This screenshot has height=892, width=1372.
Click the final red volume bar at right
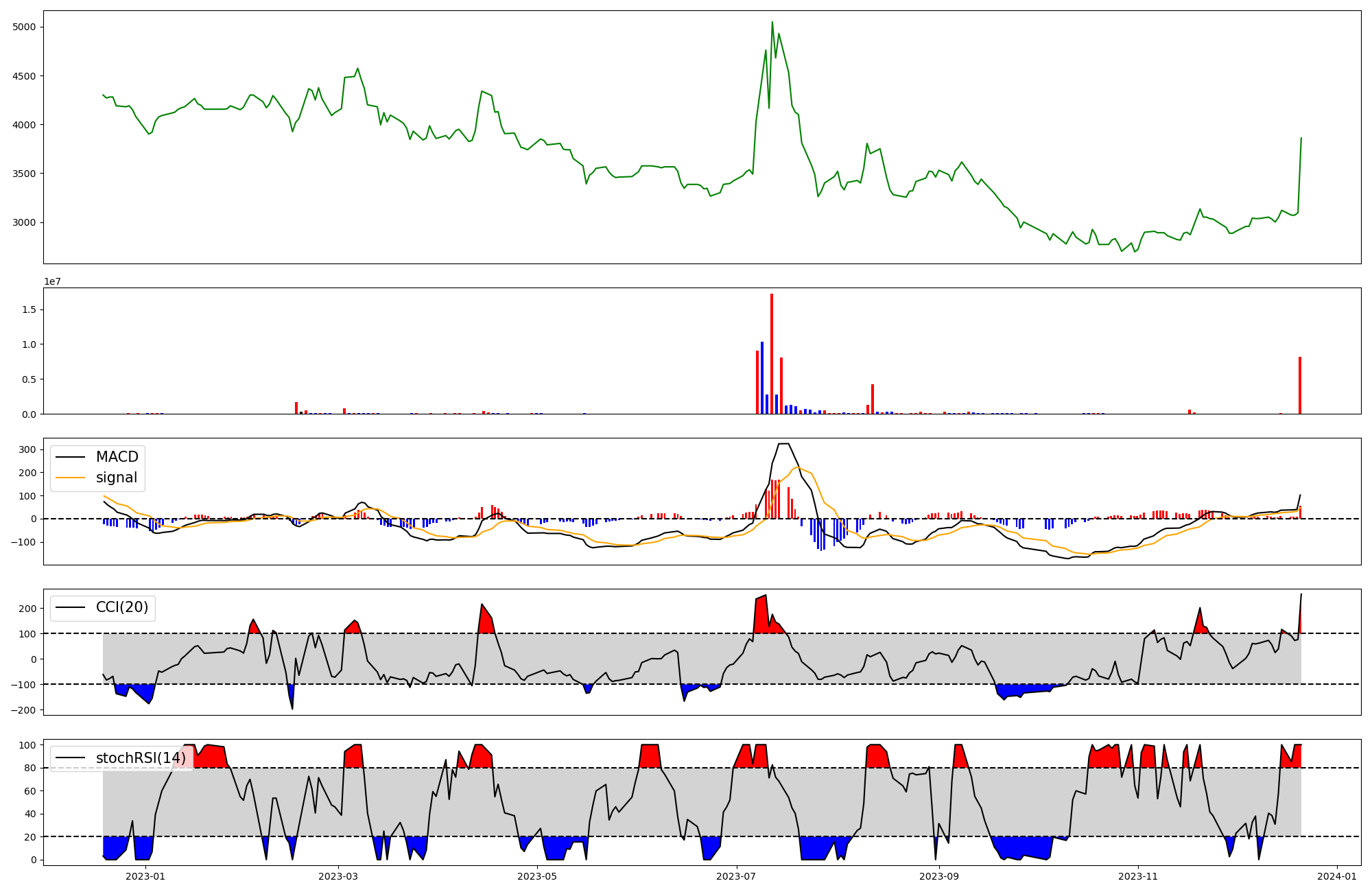(1299, 386)
